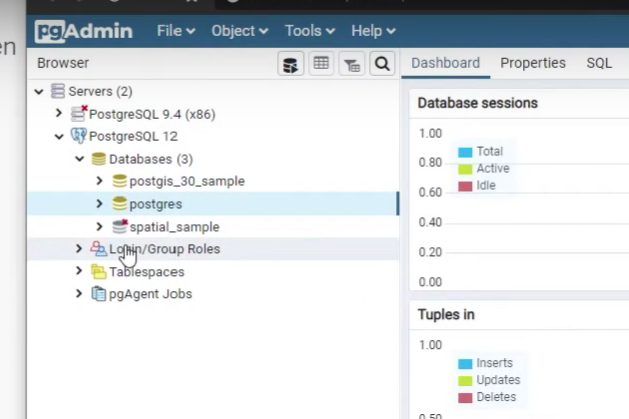
Task: Select the postgres database label
Action: [156, 204]
